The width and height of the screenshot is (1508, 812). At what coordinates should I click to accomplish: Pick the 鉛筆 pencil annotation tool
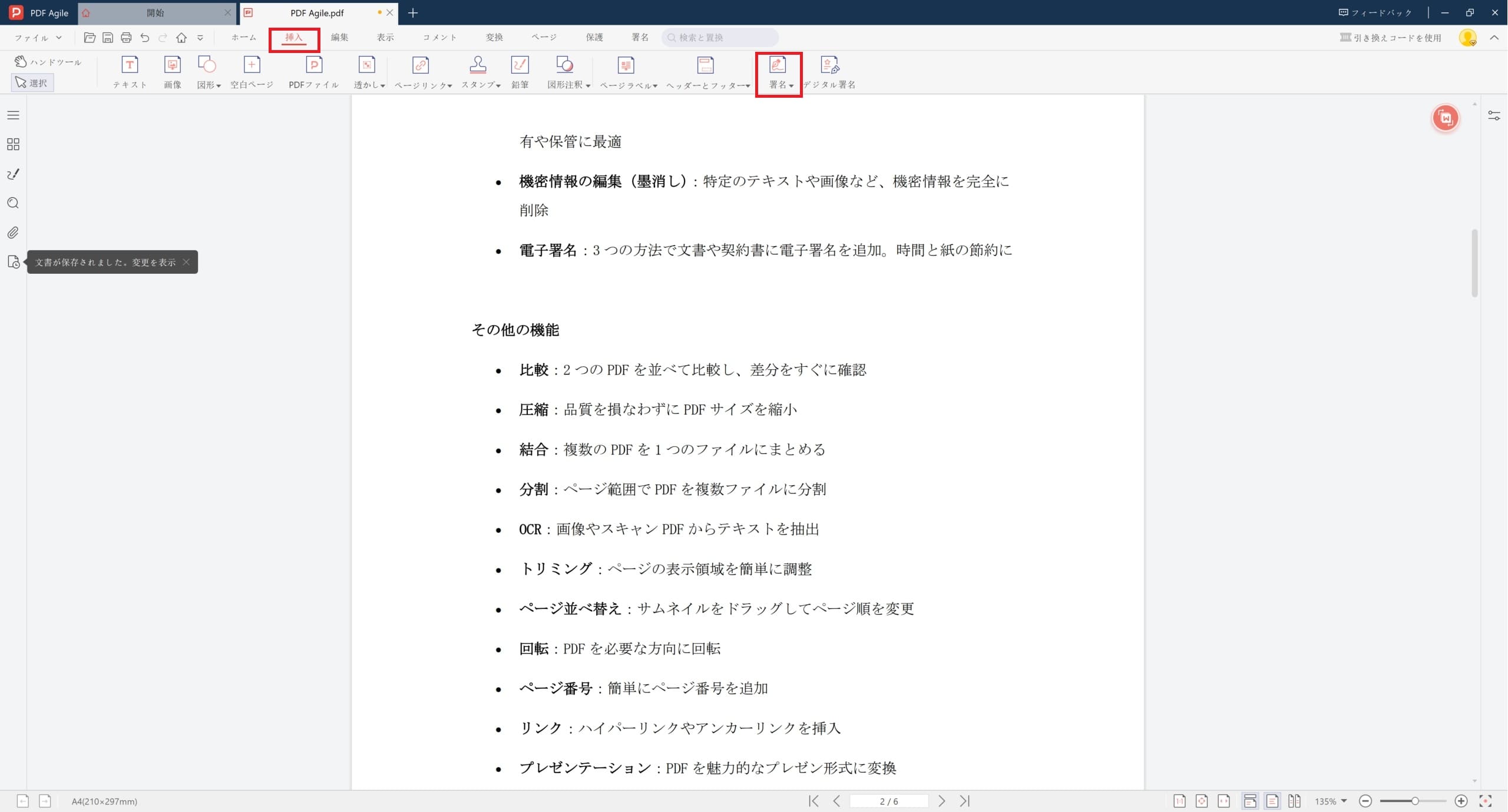[x=521, y=71]
